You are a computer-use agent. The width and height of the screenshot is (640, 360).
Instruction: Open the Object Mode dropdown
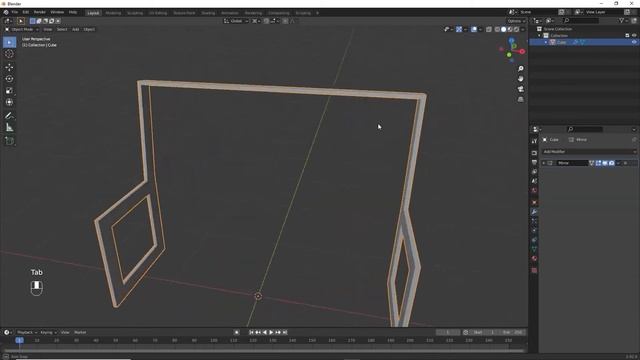[x=22, y=29]
